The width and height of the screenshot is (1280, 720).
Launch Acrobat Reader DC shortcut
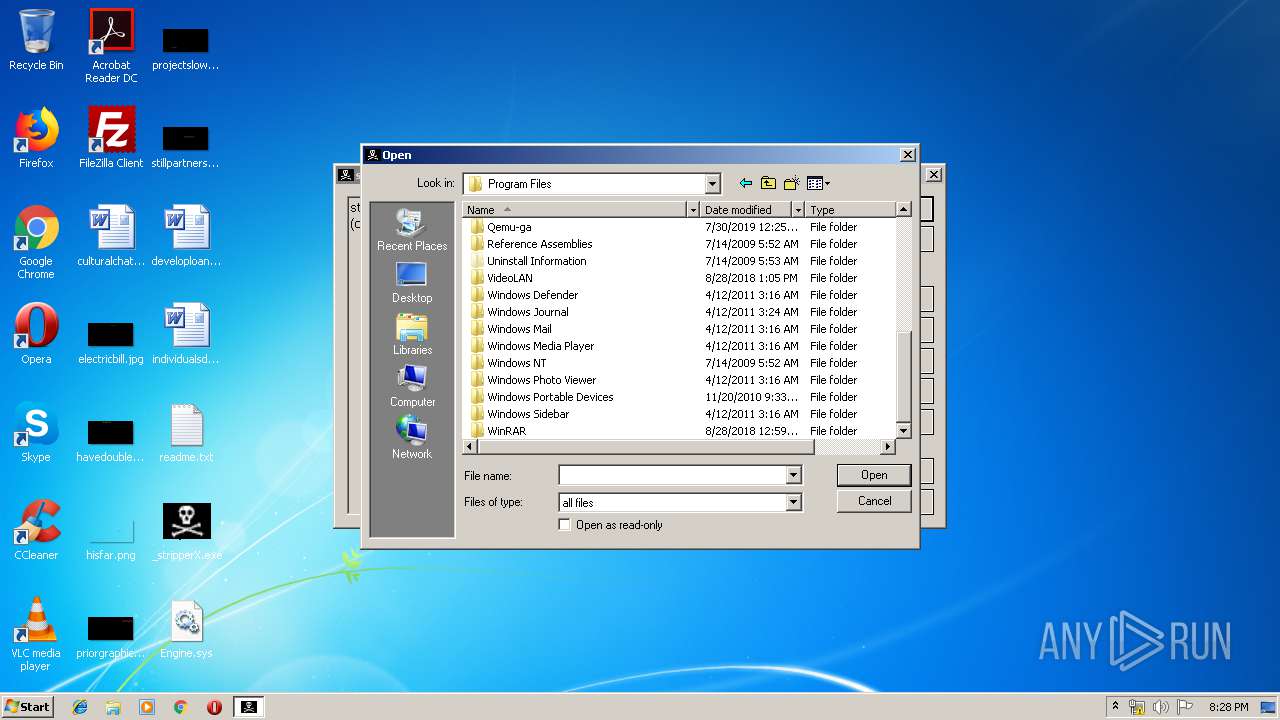111,46
